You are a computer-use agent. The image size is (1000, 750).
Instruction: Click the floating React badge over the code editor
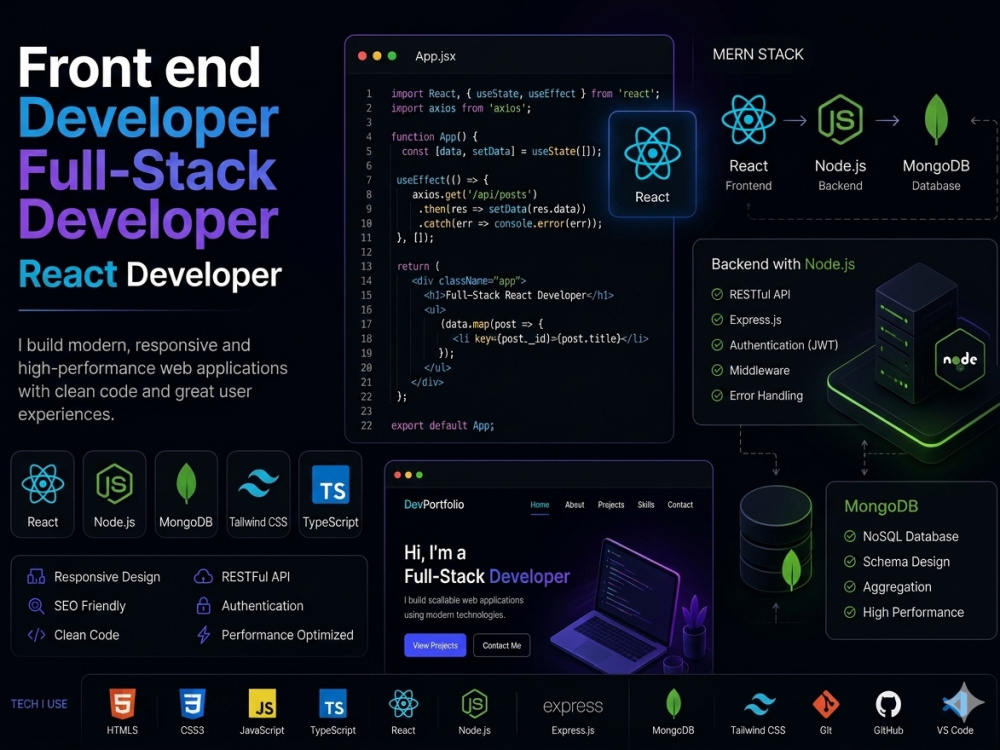[652, 165]
